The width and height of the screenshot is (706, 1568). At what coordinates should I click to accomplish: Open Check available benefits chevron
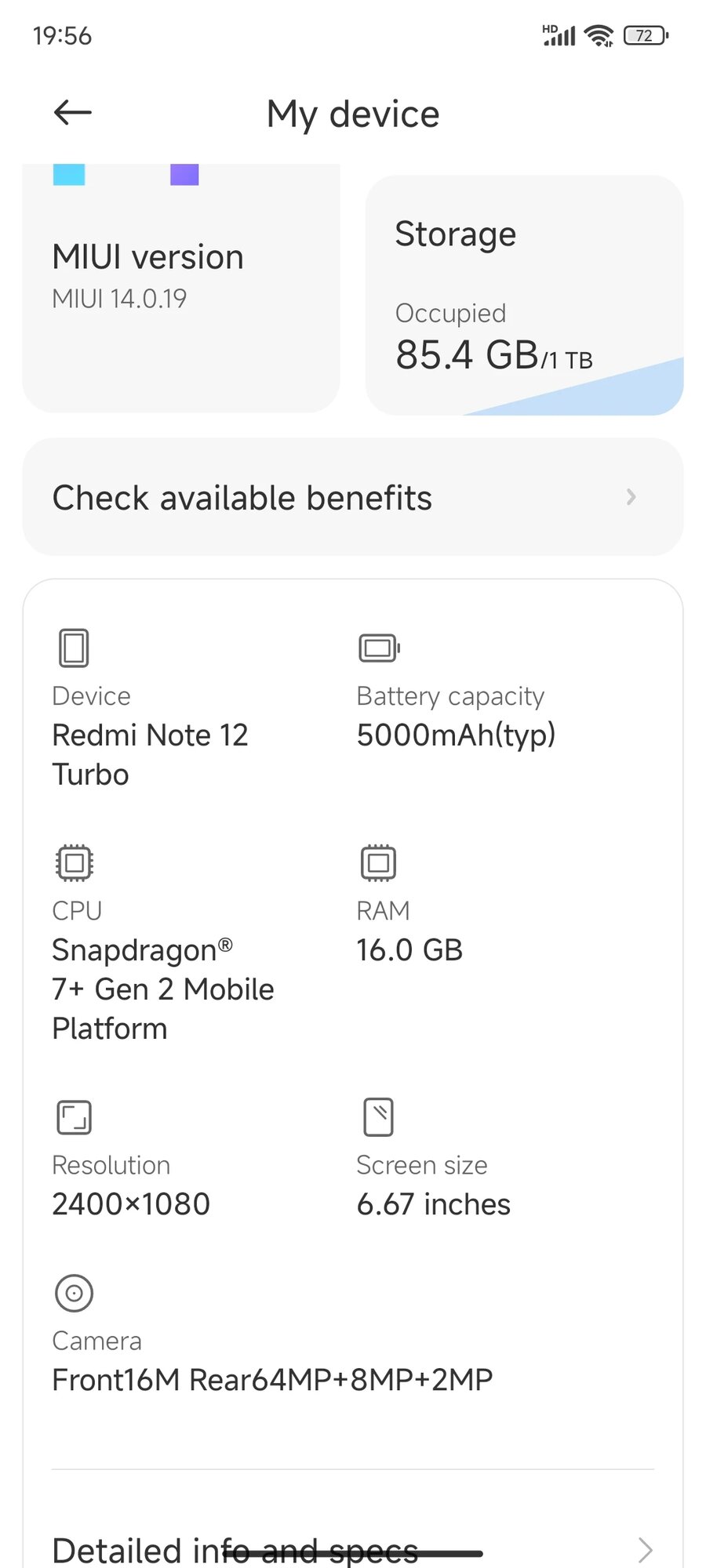pyautogui.click(x=631, y=497)
